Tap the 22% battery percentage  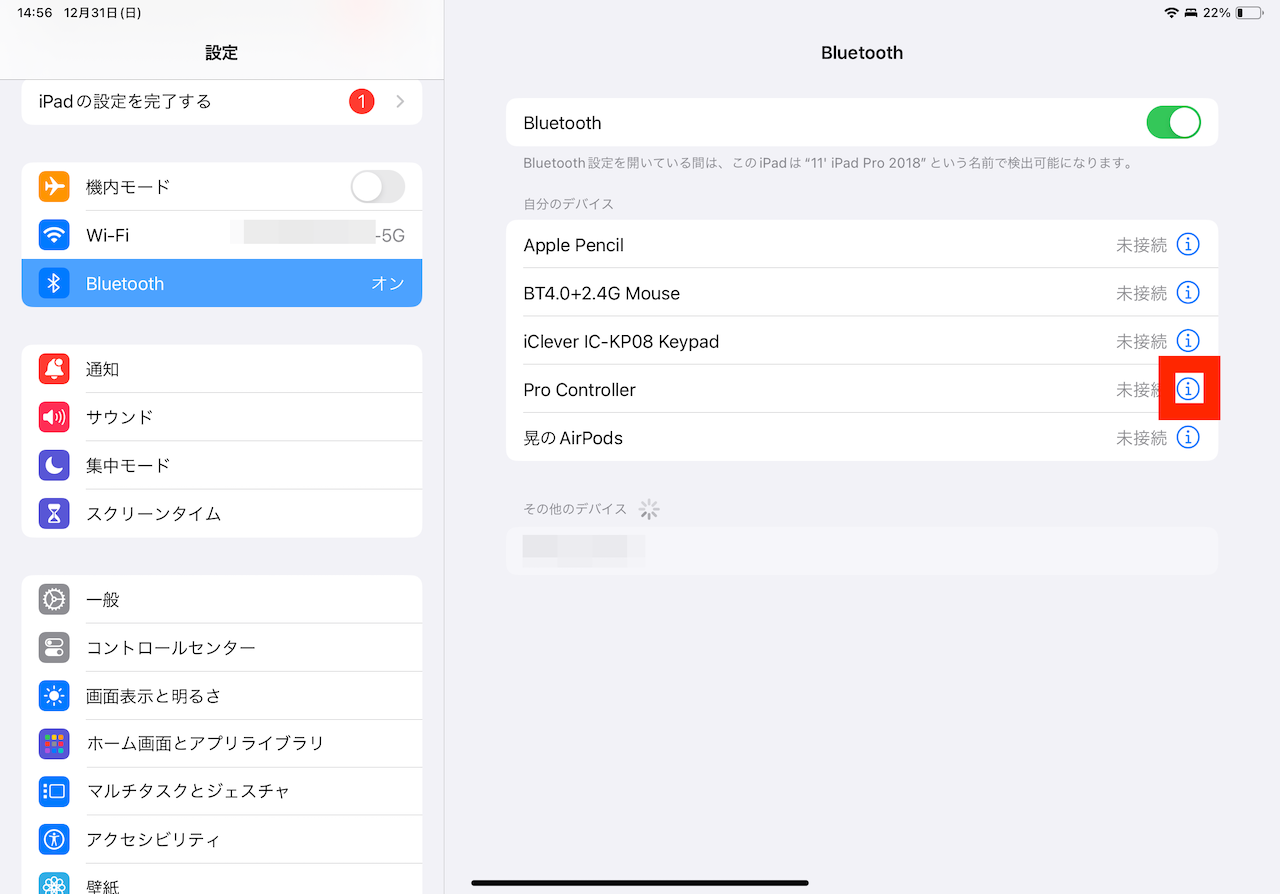tap(1217, 13)
